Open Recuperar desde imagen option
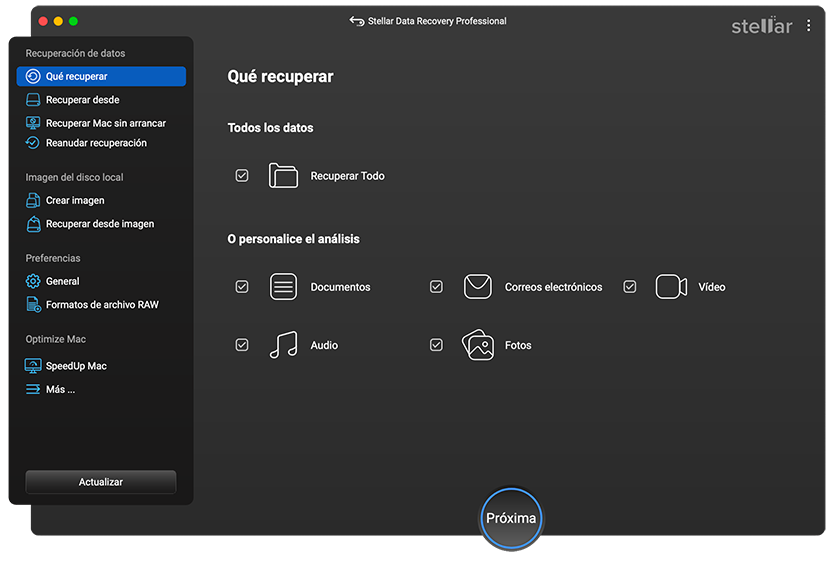Screen dimensions: 831x569 pyautogui.click(x=101, y=224)
